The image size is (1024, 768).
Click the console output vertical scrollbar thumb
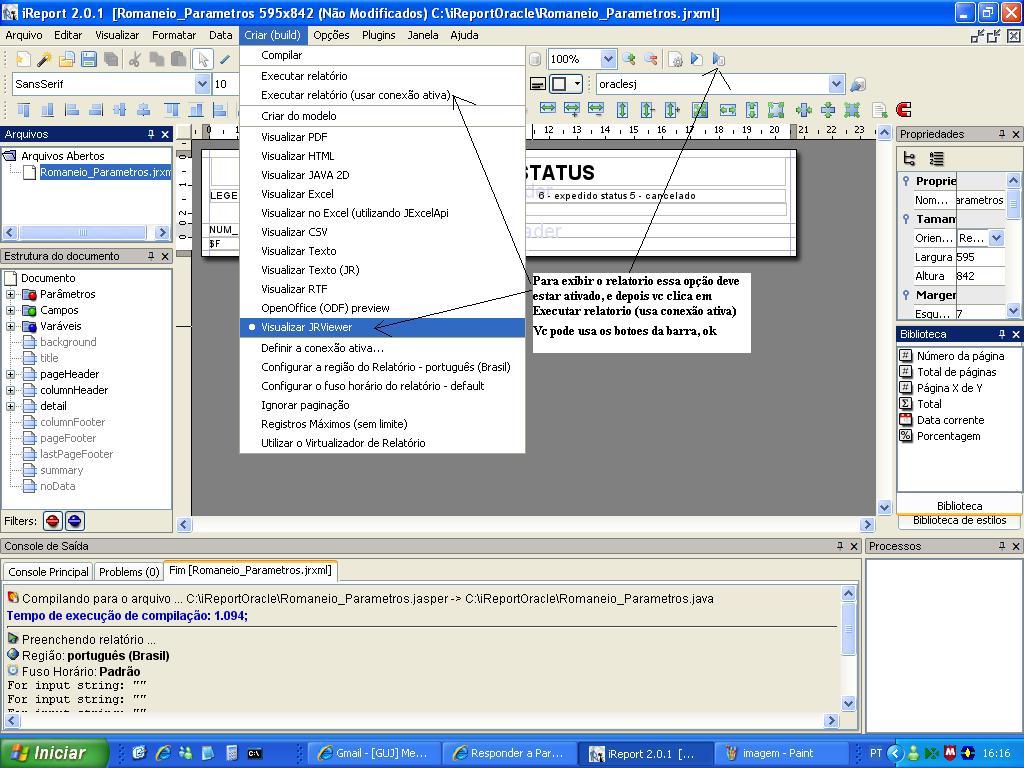848,630
